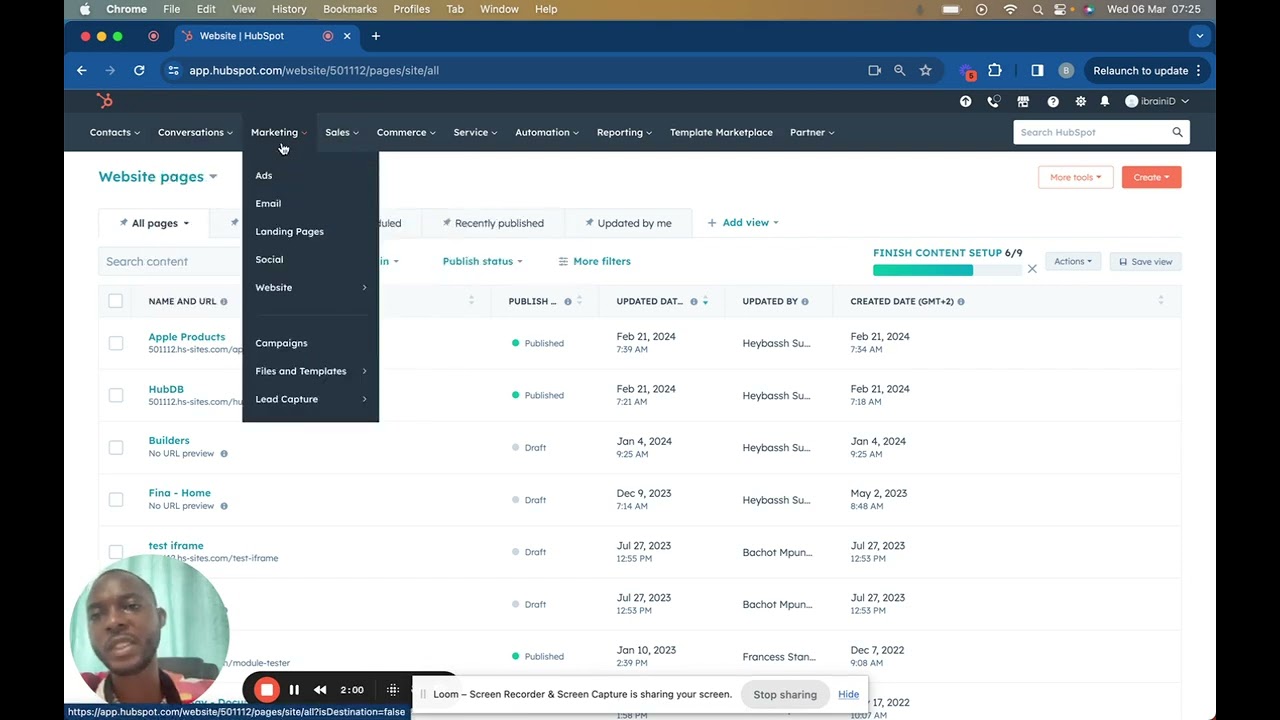Viewport: 1280px width, 720px height.
Task: Click Stop sharing button
Action: pyautogui.click(x=785, y=694)
